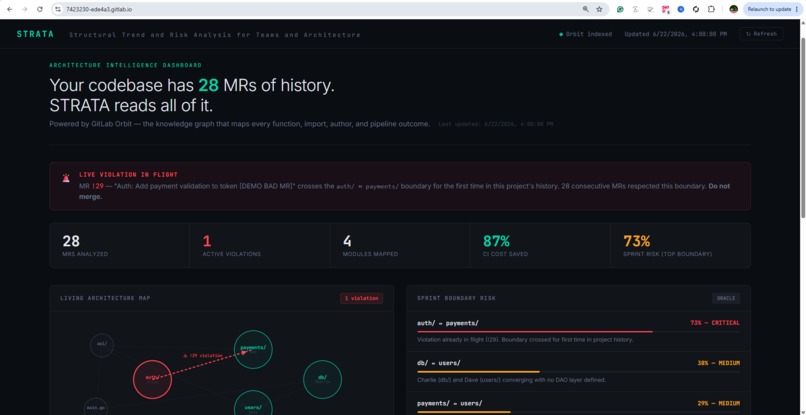806x415 pixels.
Task: Click the 87% CI Cost Saved stat card
Action: click(x=540, y=245)
